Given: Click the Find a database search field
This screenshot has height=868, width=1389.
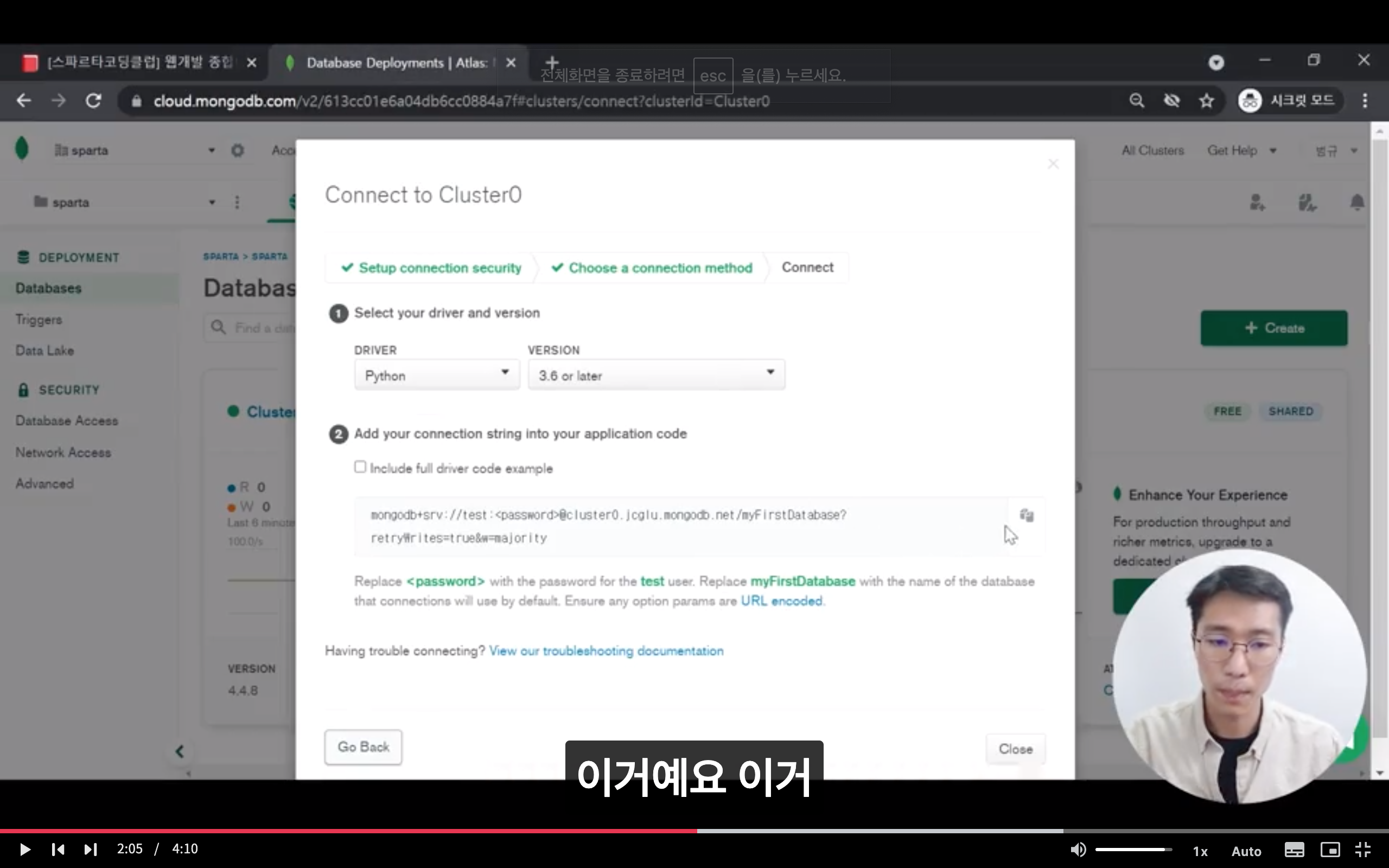Looking at the screenshot, I should pos(251,328).
